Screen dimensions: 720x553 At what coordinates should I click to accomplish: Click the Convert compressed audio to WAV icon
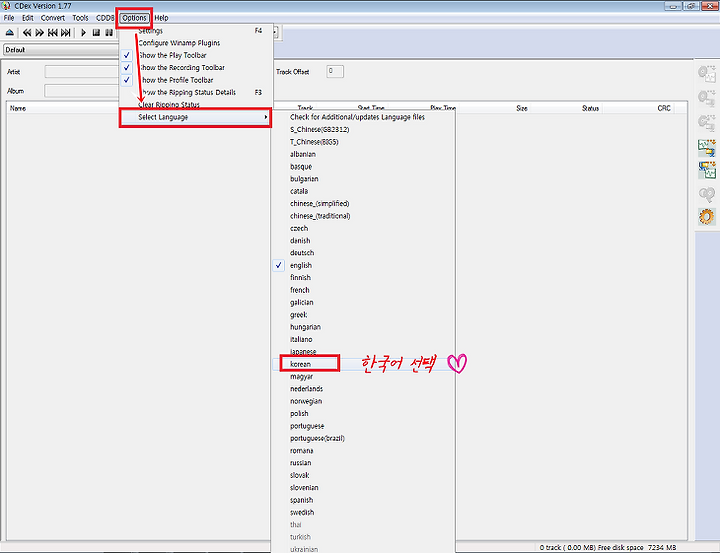pyautogui.click(x=707, y=170)
